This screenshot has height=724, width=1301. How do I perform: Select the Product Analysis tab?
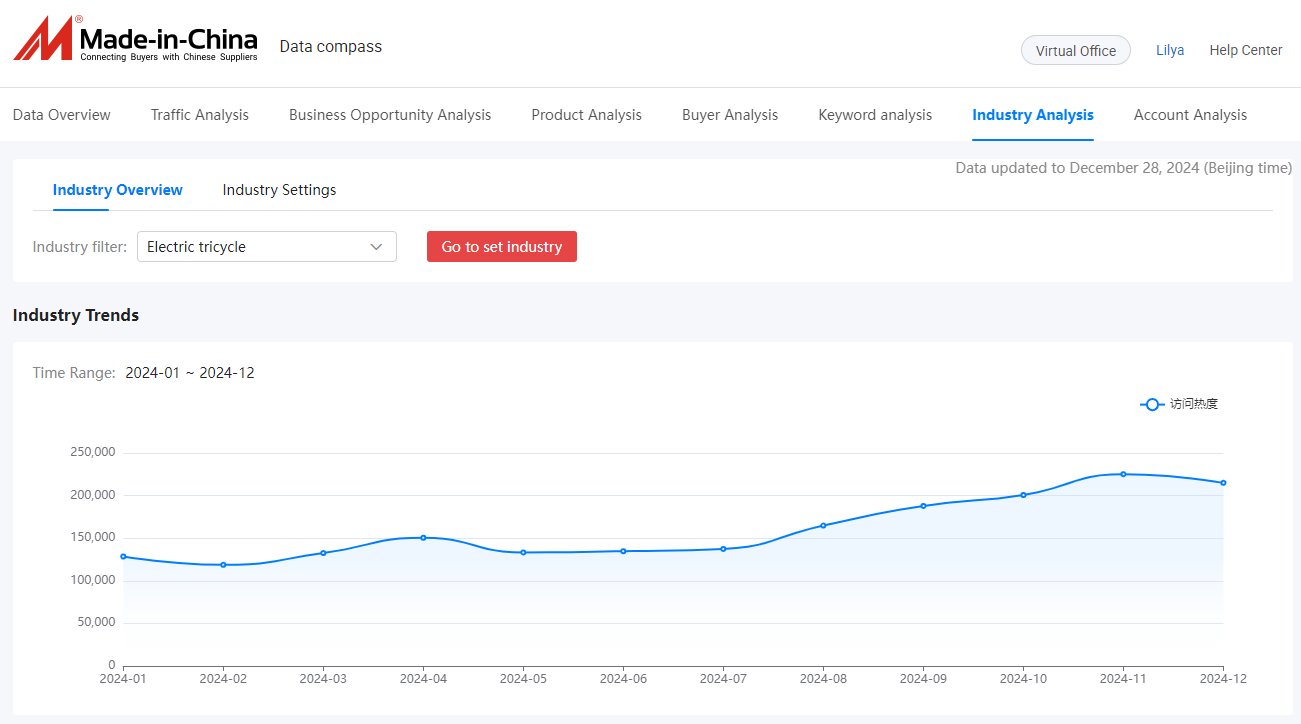(587, 115)
